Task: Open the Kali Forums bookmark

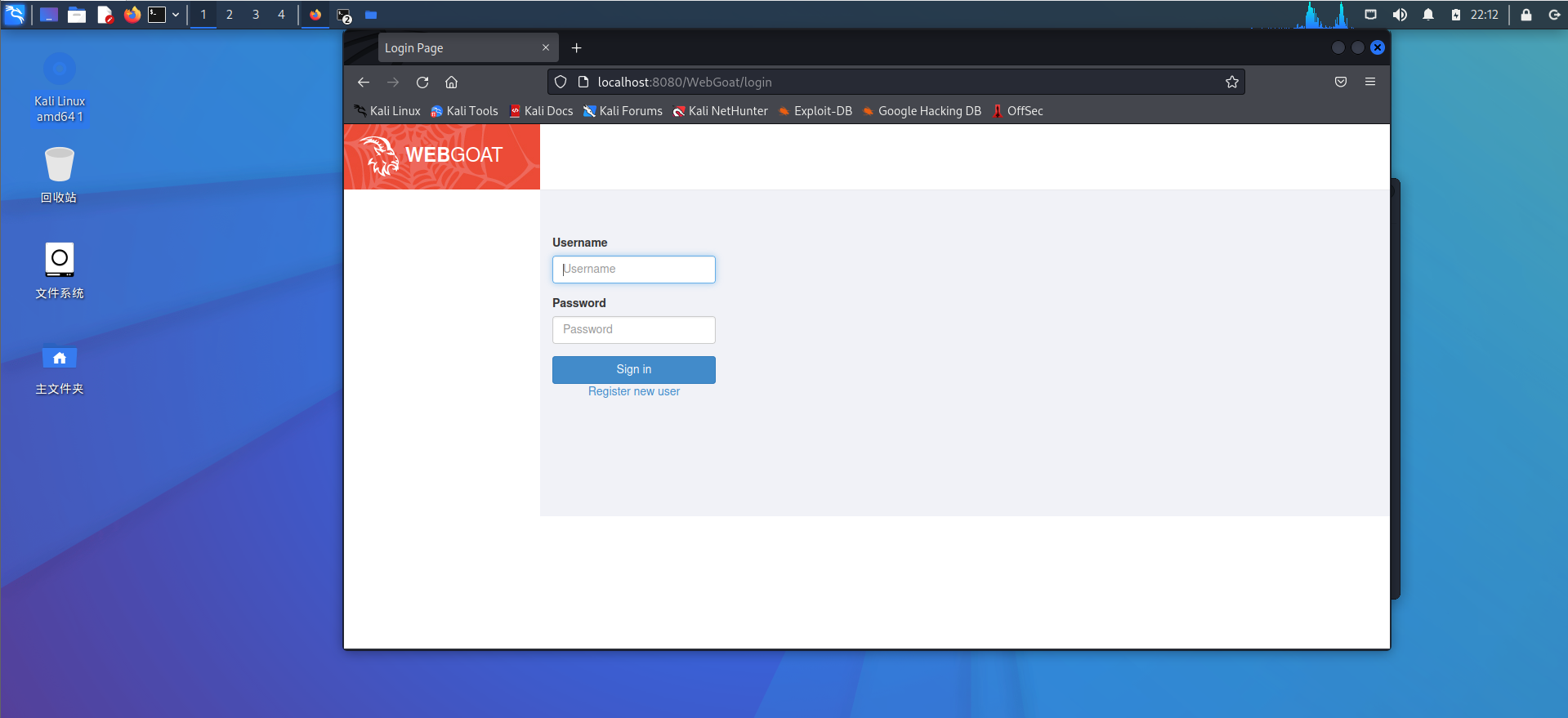Action: (623, 111)
